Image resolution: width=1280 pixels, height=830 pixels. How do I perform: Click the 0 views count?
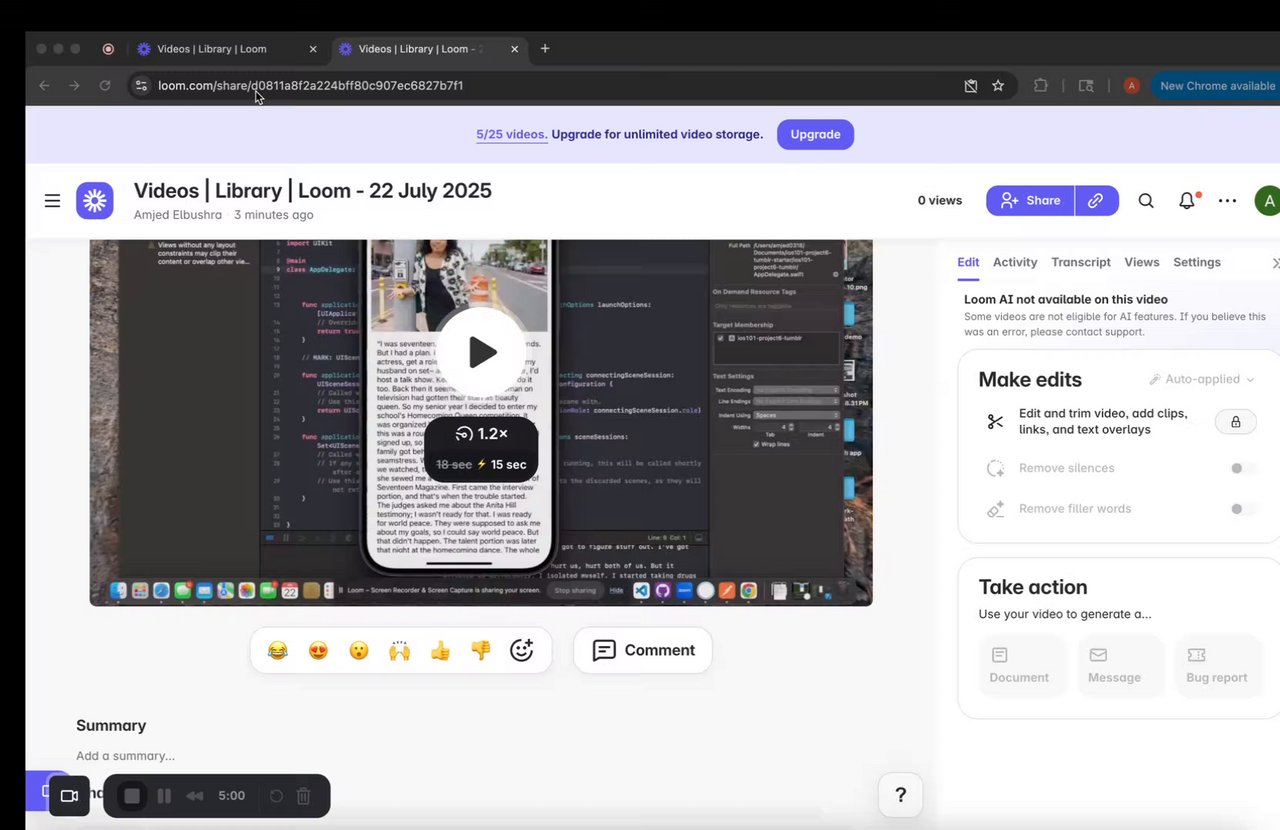click(940, 201)
